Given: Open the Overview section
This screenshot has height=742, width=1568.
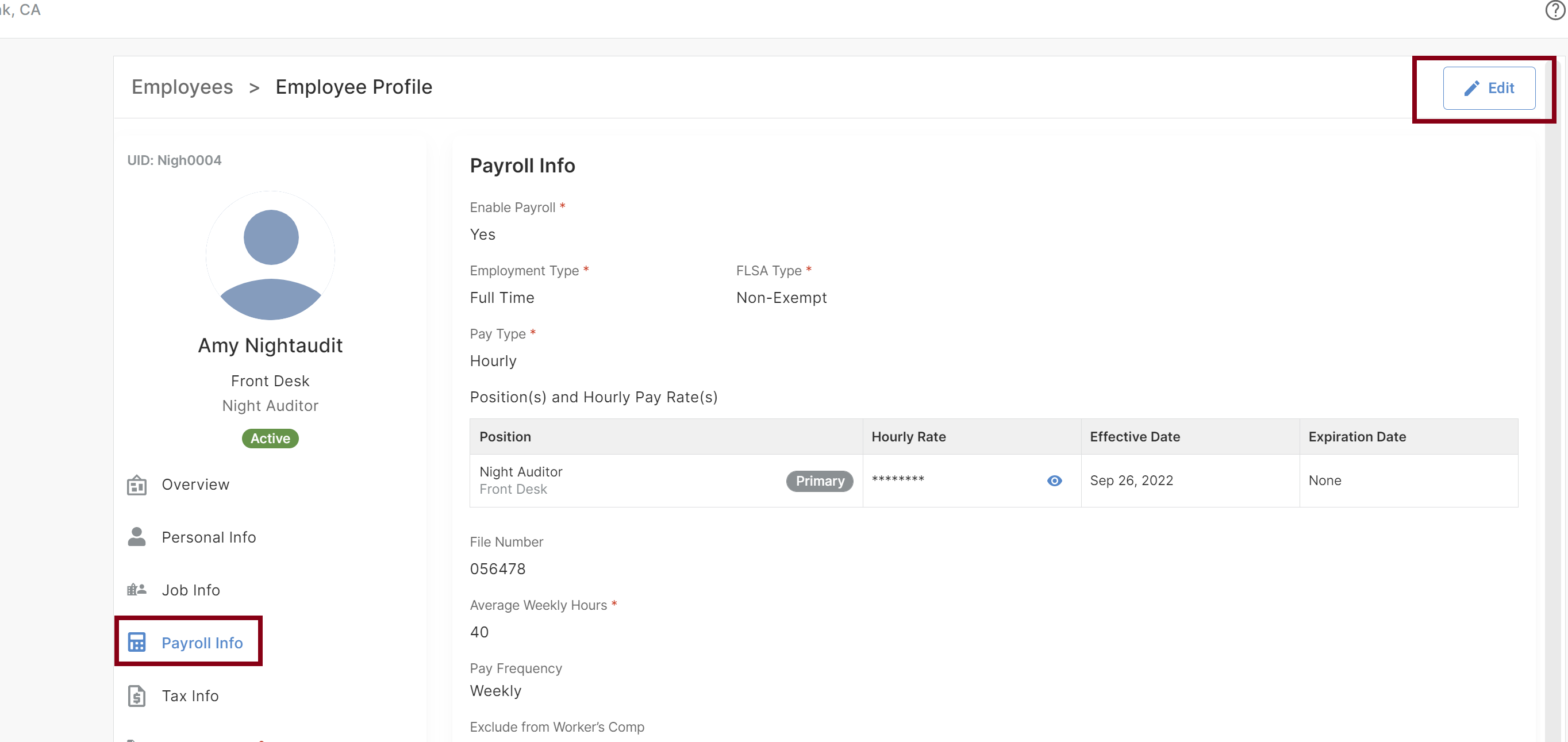Looking at the screenshot, I should 195,485.
